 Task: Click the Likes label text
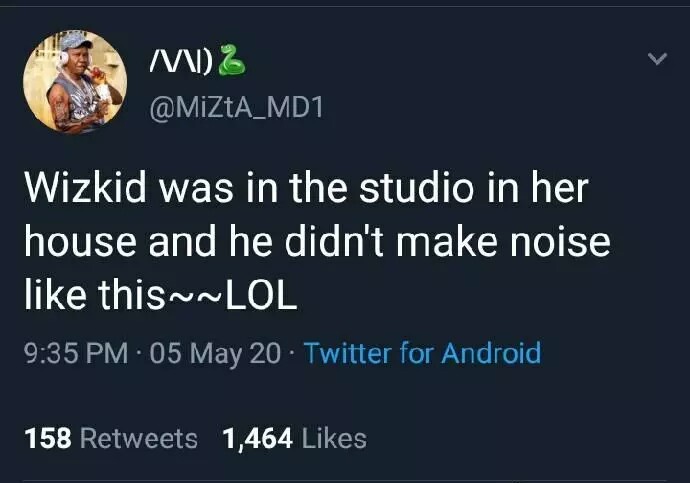(x=333, y=438)
